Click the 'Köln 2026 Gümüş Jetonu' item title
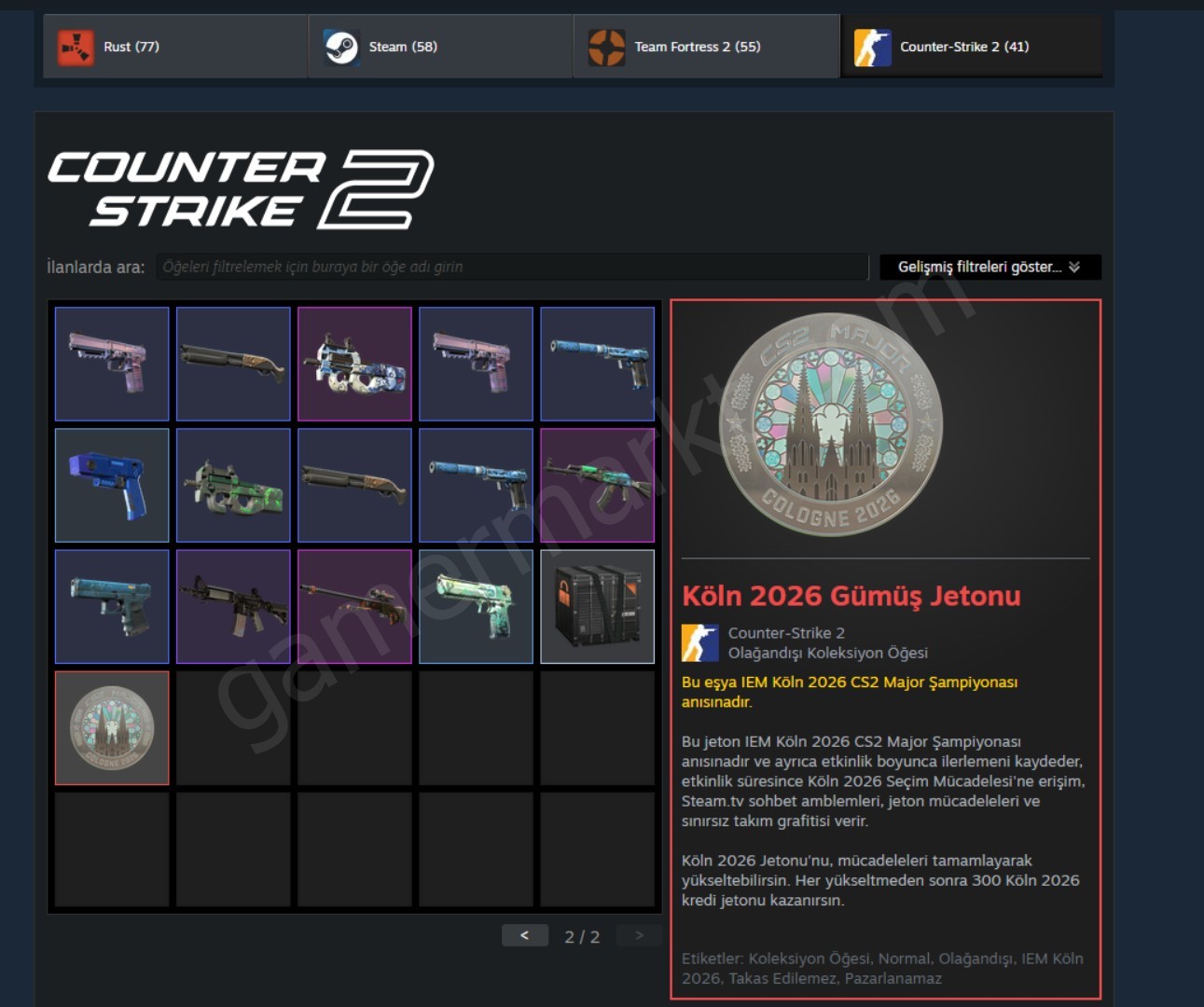 [x=851, y=596]
